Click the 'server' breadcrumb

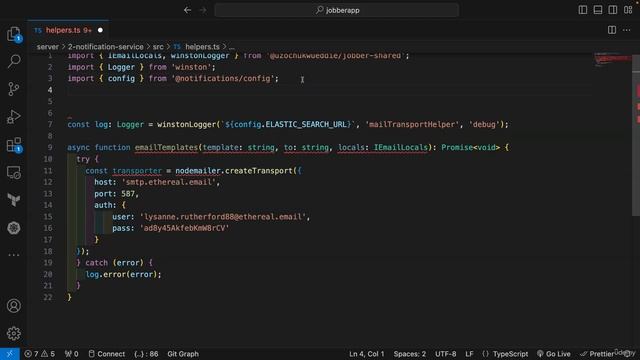click(x=48, y=47)
